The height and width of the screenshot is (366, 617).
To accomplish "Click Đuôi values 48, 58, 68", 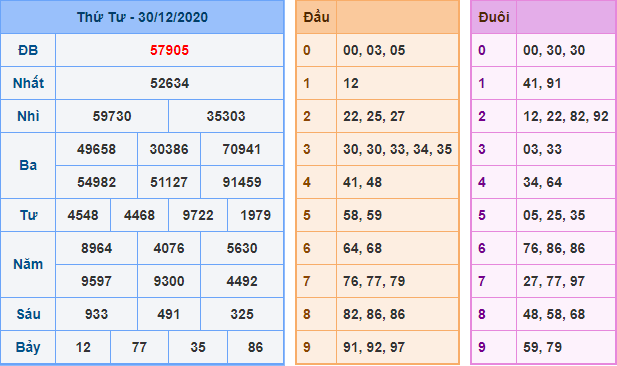I will click(554, 314).
